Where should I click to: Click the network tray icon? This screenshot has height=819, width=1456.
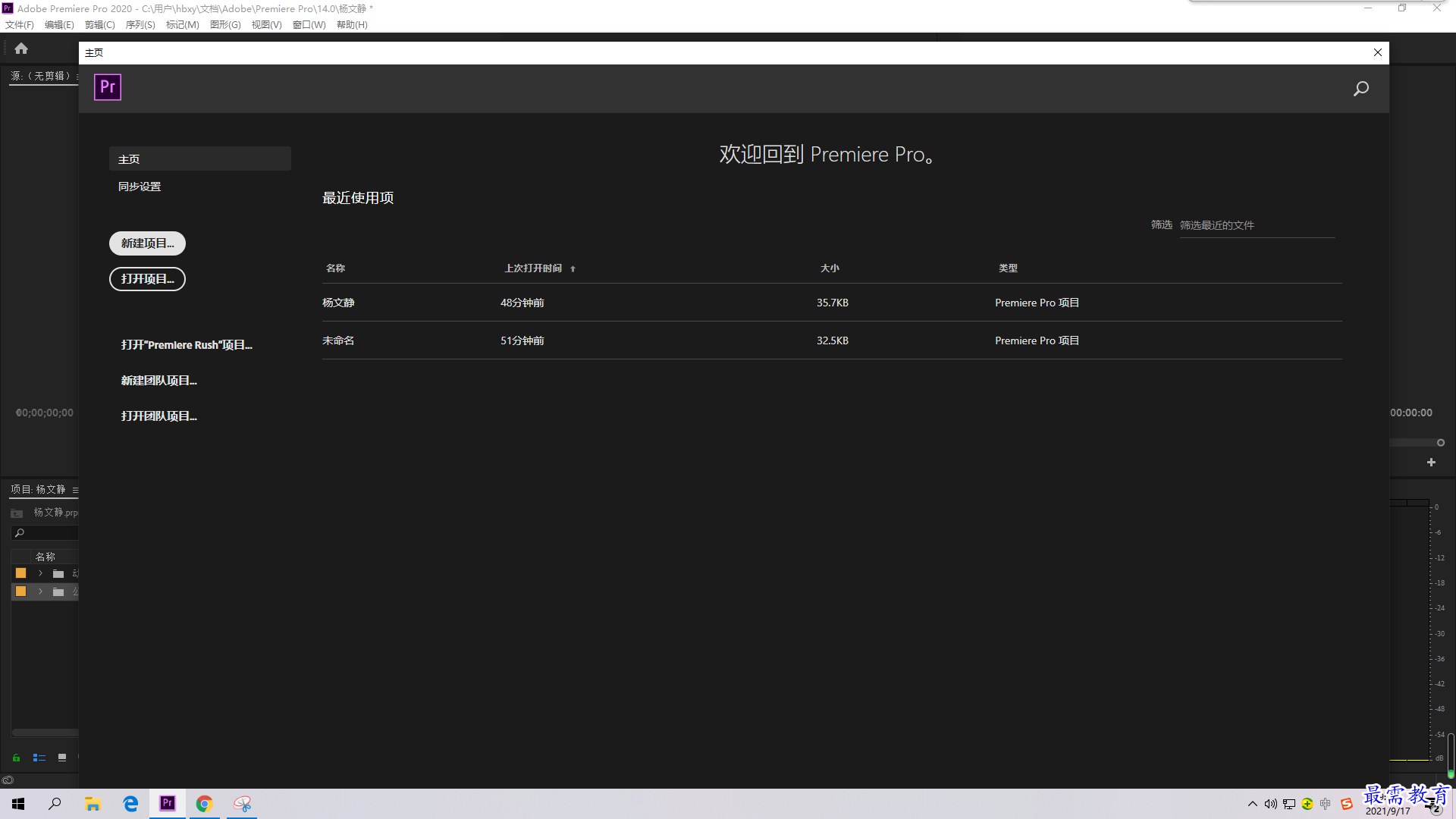(1289, 804)
